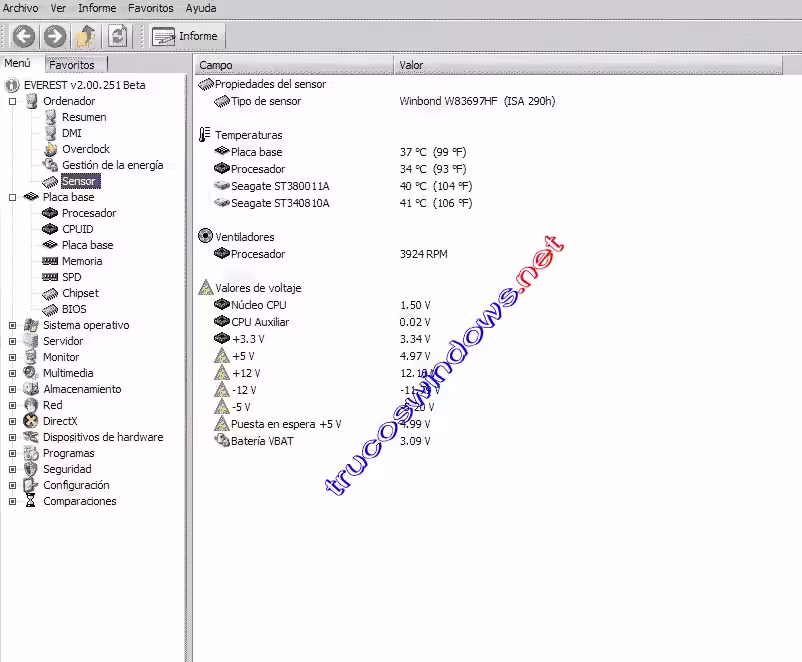Click the CPUID chip icon
802x662 pixels.
pos(50,229)
